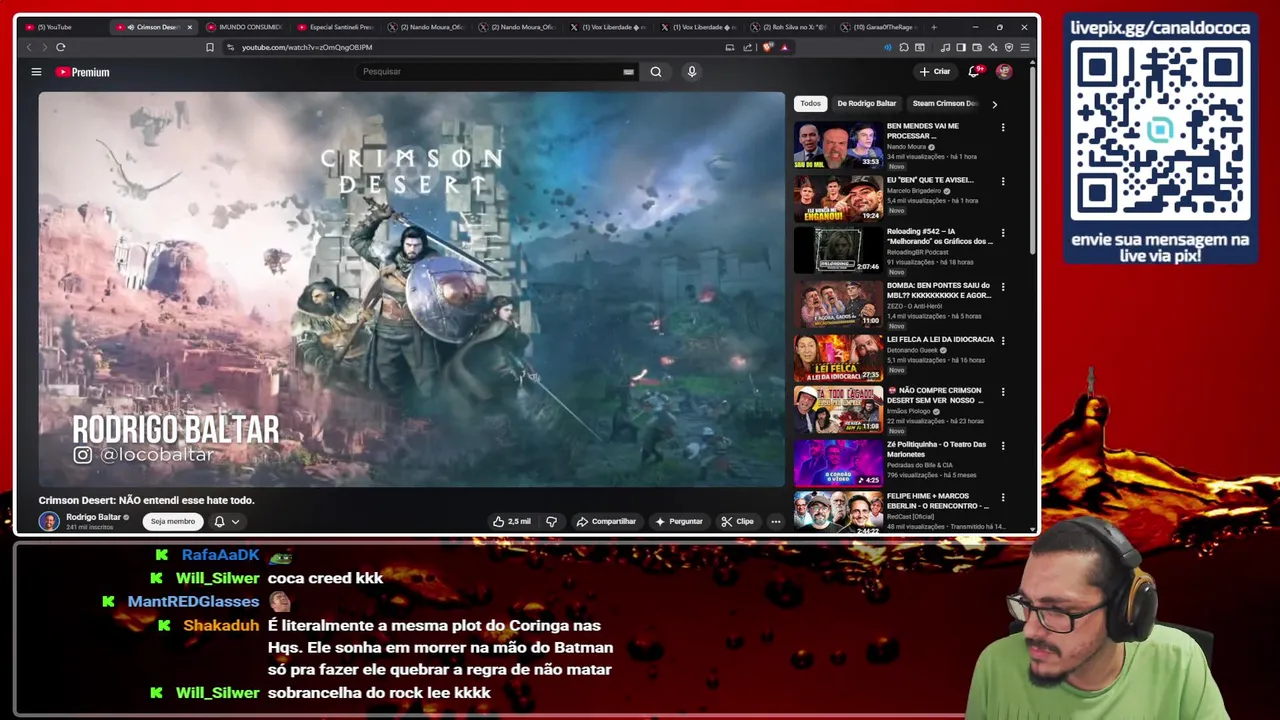Expand the subscription options chevron
1280x720 pixels.
coord(235,521)
